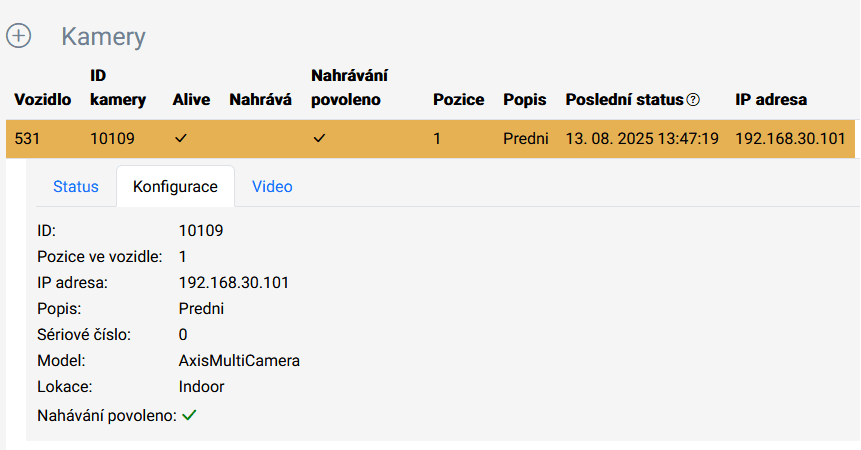Click the help icon beside Poslední status

694,100
